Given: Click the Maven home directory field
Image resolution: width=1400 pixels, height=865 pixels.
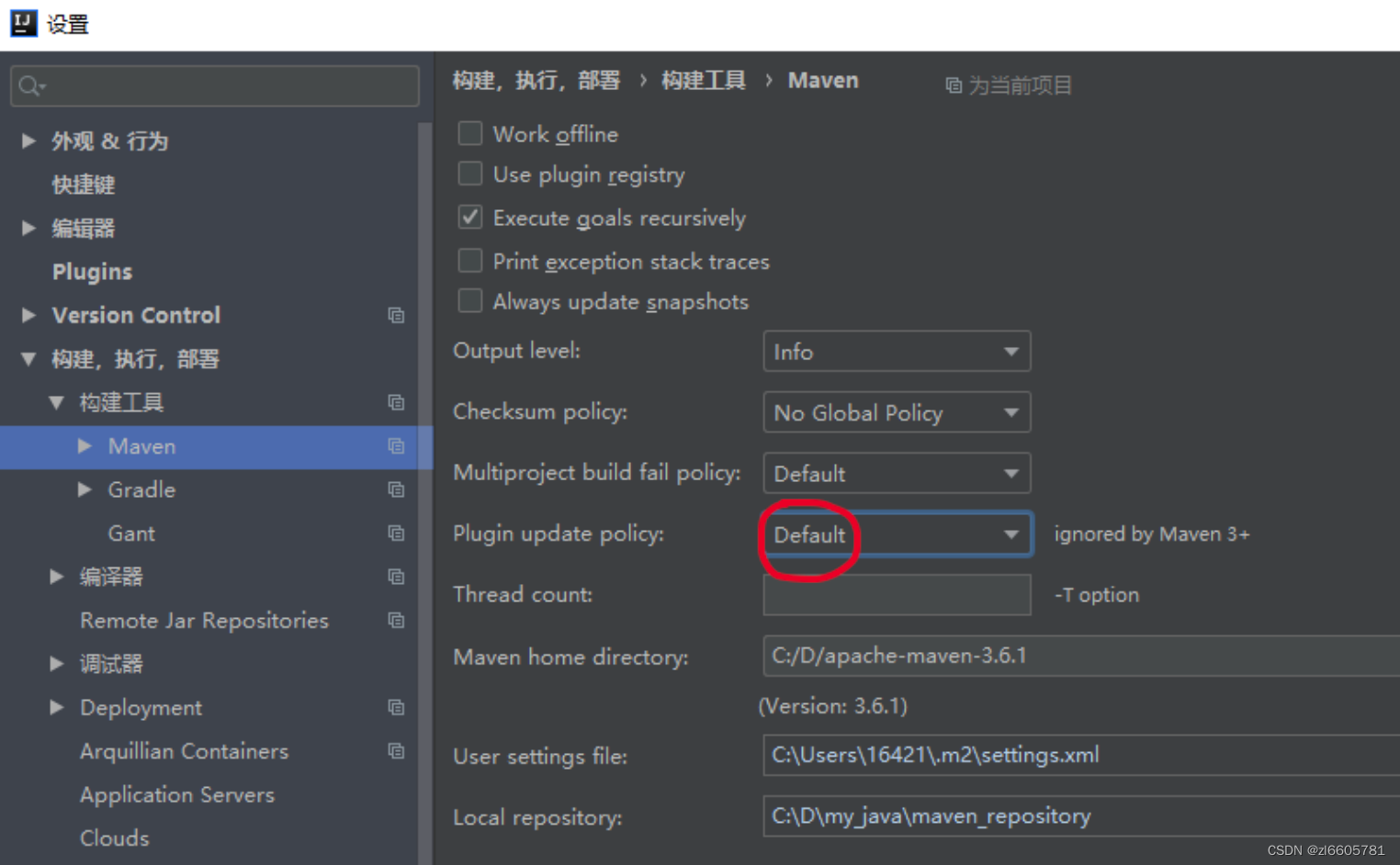Looking at the screenshot, I should [x=1081, y=656].
